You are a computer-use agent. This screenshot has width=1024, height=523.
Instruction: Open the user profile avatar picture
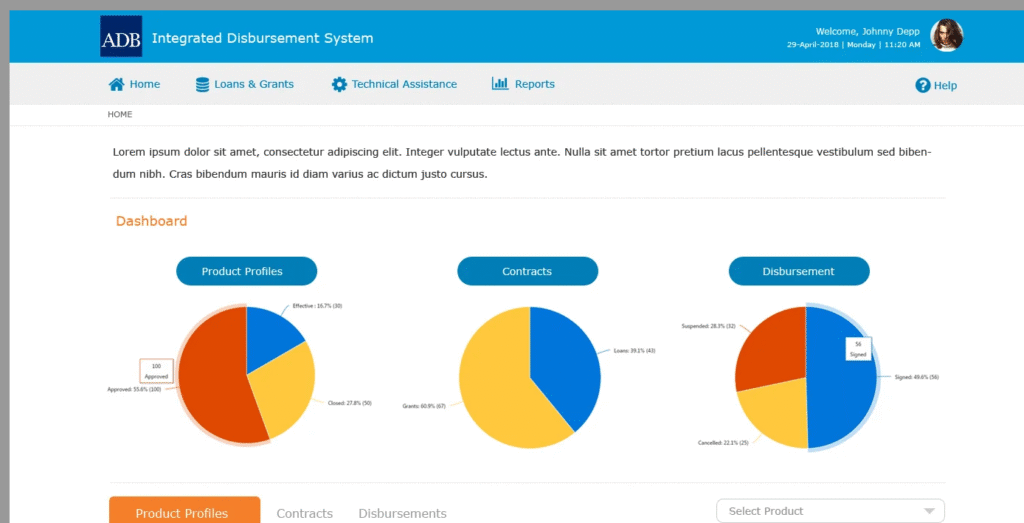click(x=946, y=36)
